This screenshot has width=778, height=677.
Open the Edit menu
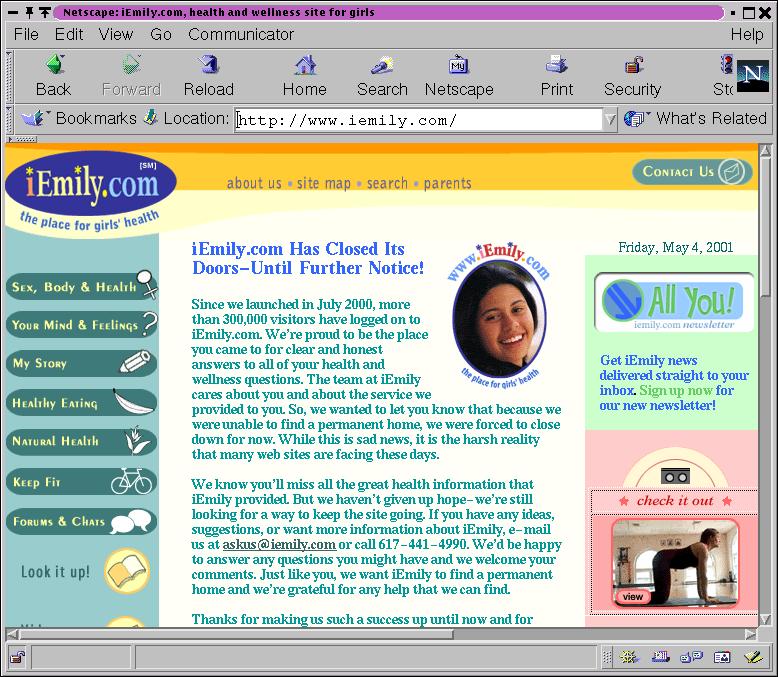click(68, 34)
